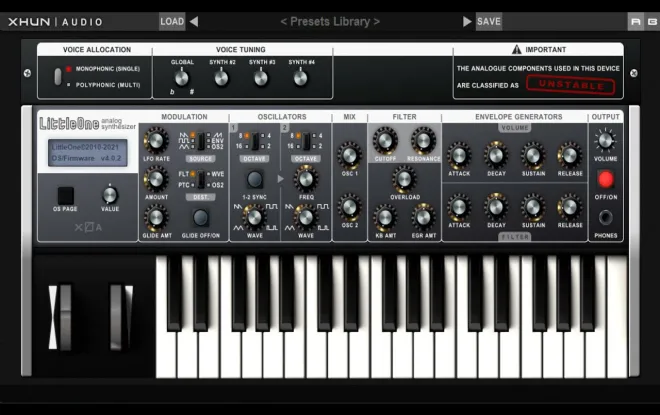Screen dimensions: 660x415
Task: Click the LOAD preset button
Action: click(x=172, y=21)
